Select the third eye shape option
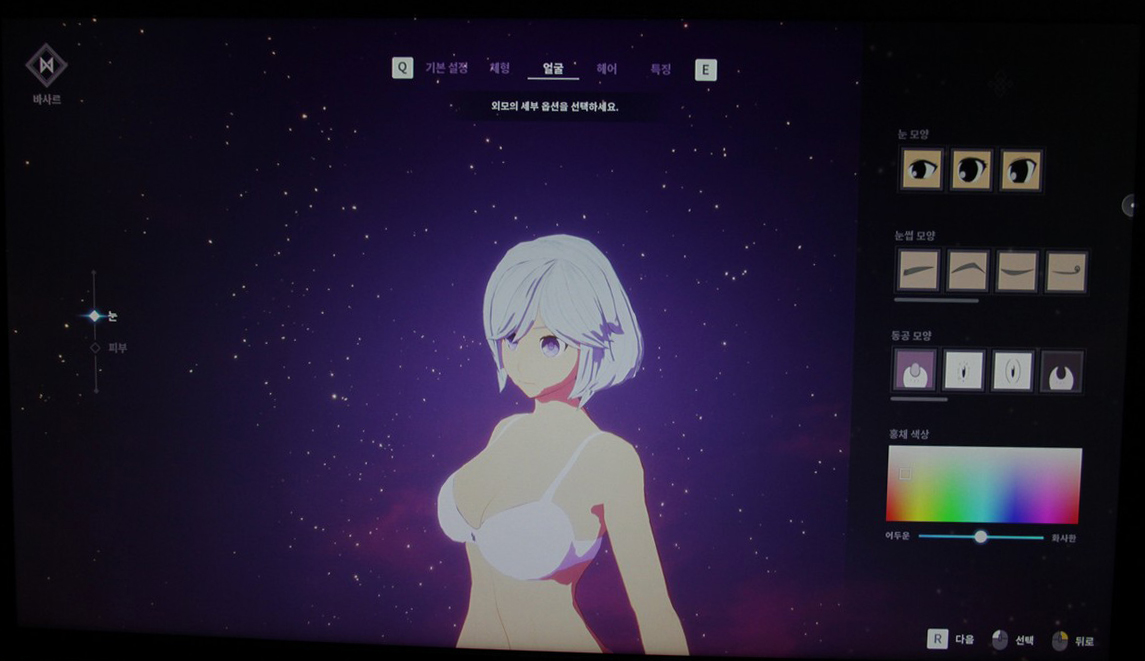This screenshot has height=661, width=1145. point(1021,170)
